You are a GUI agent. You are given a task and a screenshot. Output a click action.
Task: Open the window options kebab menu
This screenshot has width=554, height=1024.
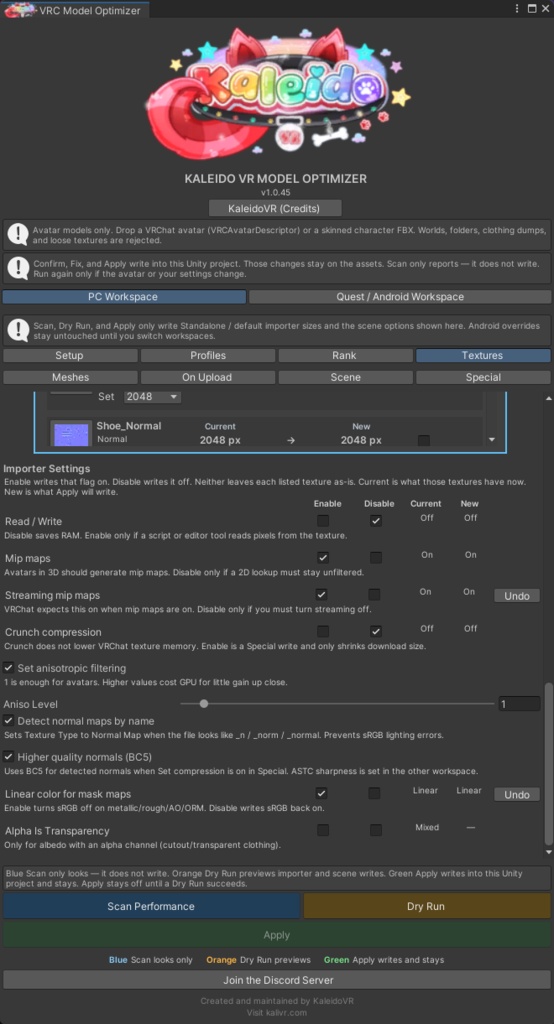(x=517, y=9)
